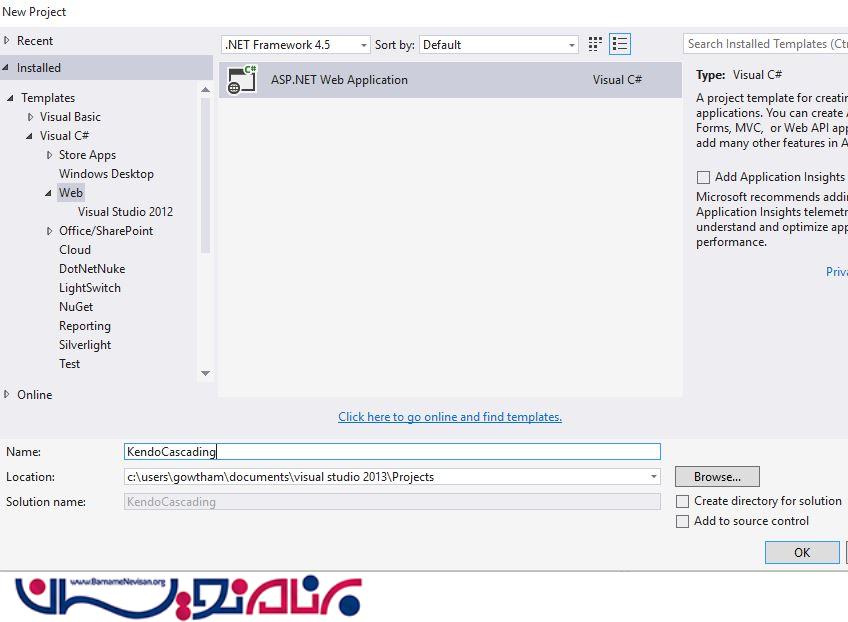Switch to medium icons list view
Image resolution: width=848 pixels, height=622 pixels.
pyautogui.click(x=620, y=44)
